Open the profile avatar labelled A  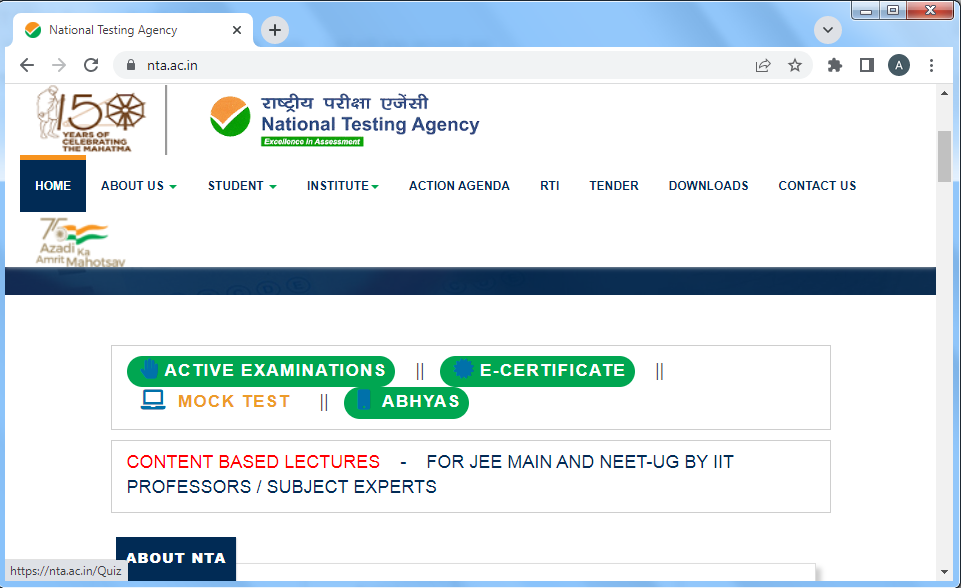pyautogui.click(x=899, y=65)
